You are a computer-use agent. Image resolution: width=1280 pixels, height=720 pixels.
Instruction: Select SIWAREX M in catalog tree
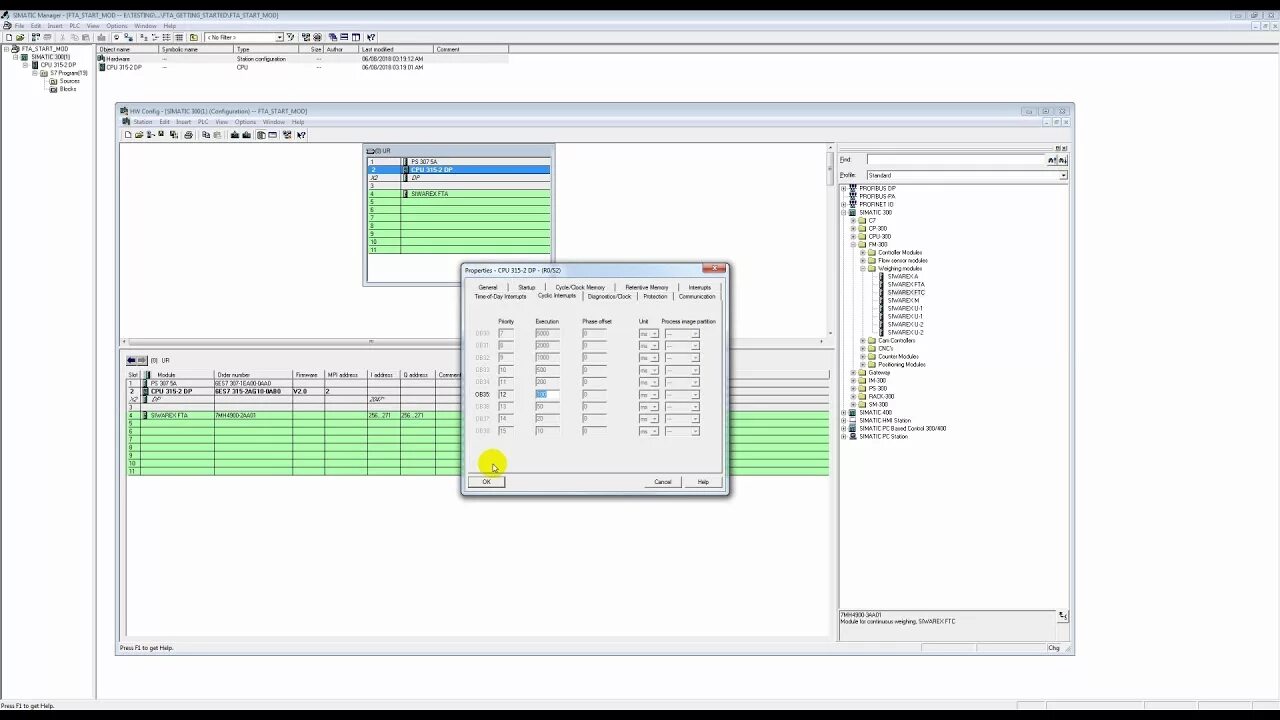coord(903,300)
